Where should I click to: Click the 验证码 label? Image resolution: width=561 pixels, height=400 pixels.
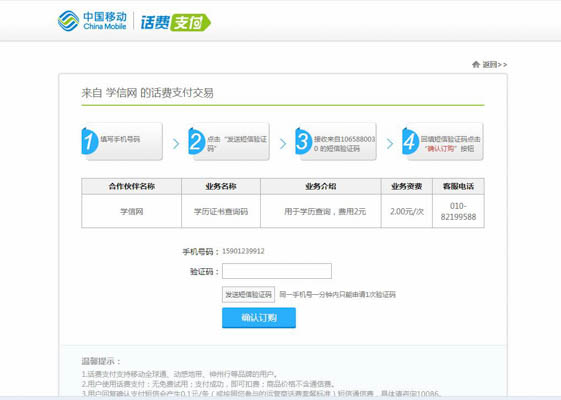click(204, 272)
